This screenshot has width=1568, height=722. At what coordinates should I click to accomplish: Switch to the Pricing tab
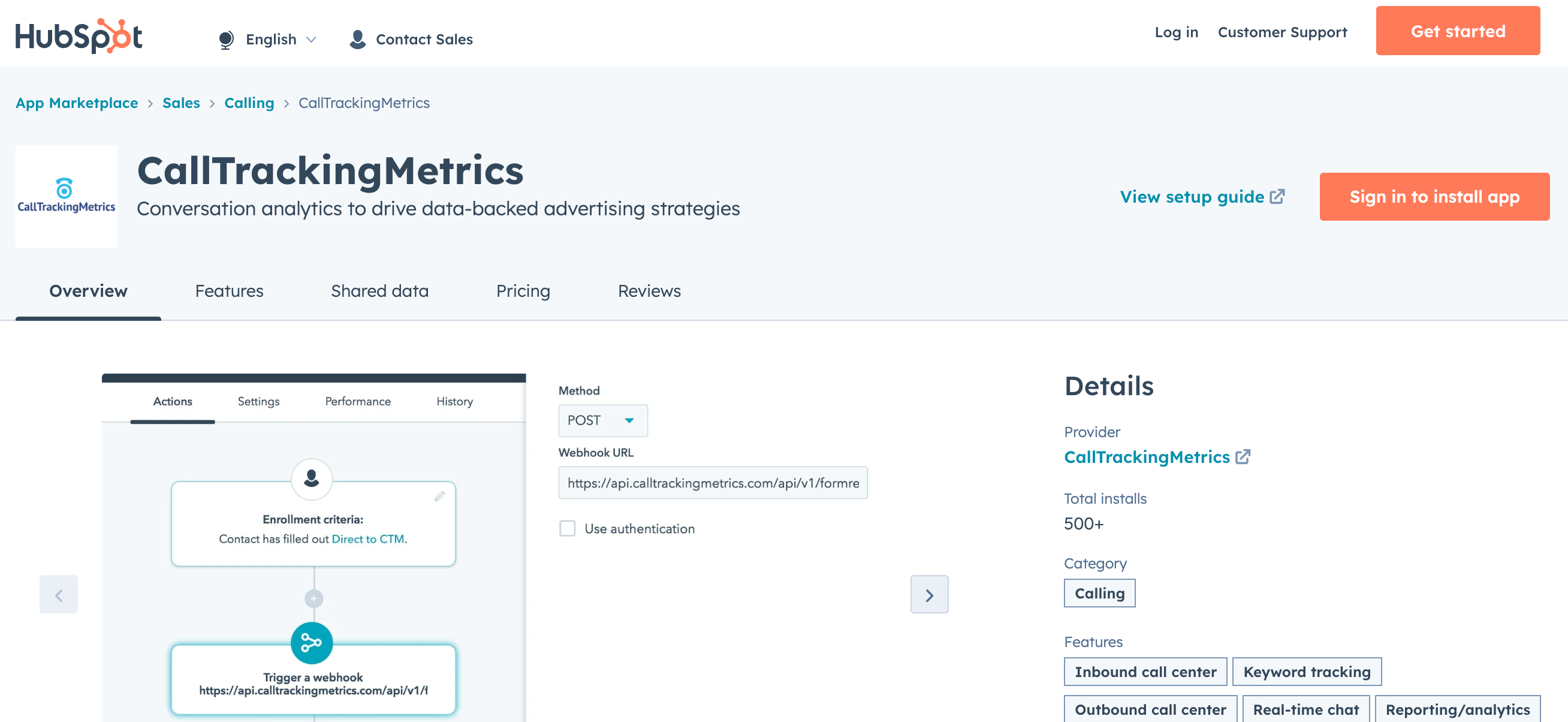522,291
